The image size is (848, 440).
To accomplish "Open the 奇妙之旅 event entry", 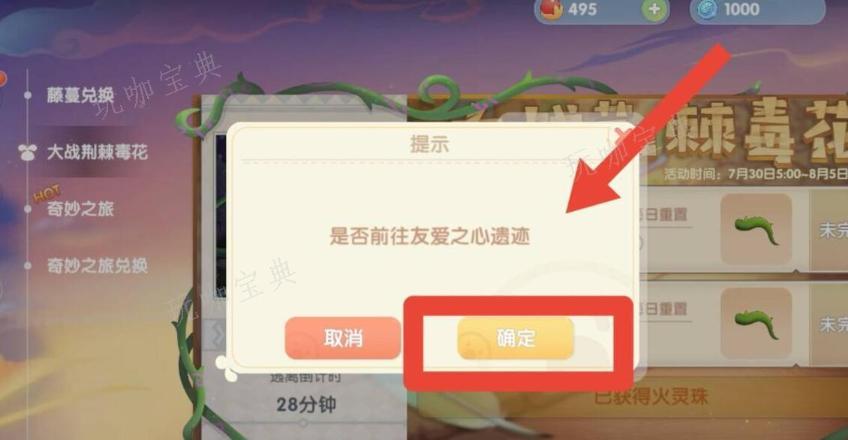I will (x=81, y=209).
